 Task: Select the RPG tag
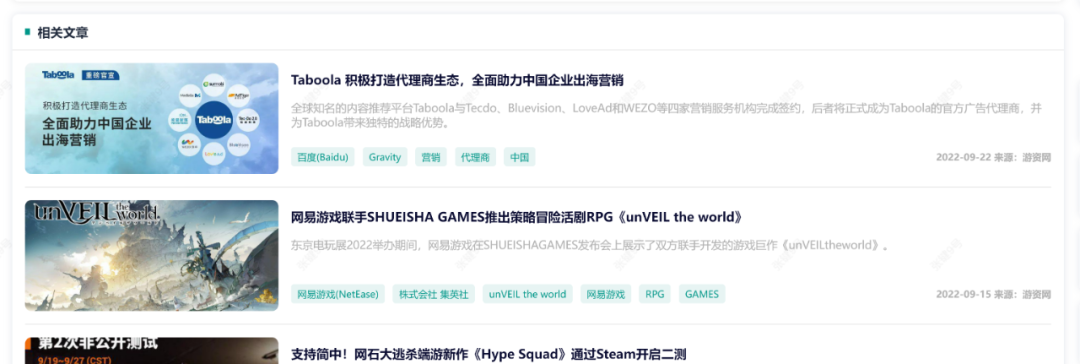pos(655,294)
